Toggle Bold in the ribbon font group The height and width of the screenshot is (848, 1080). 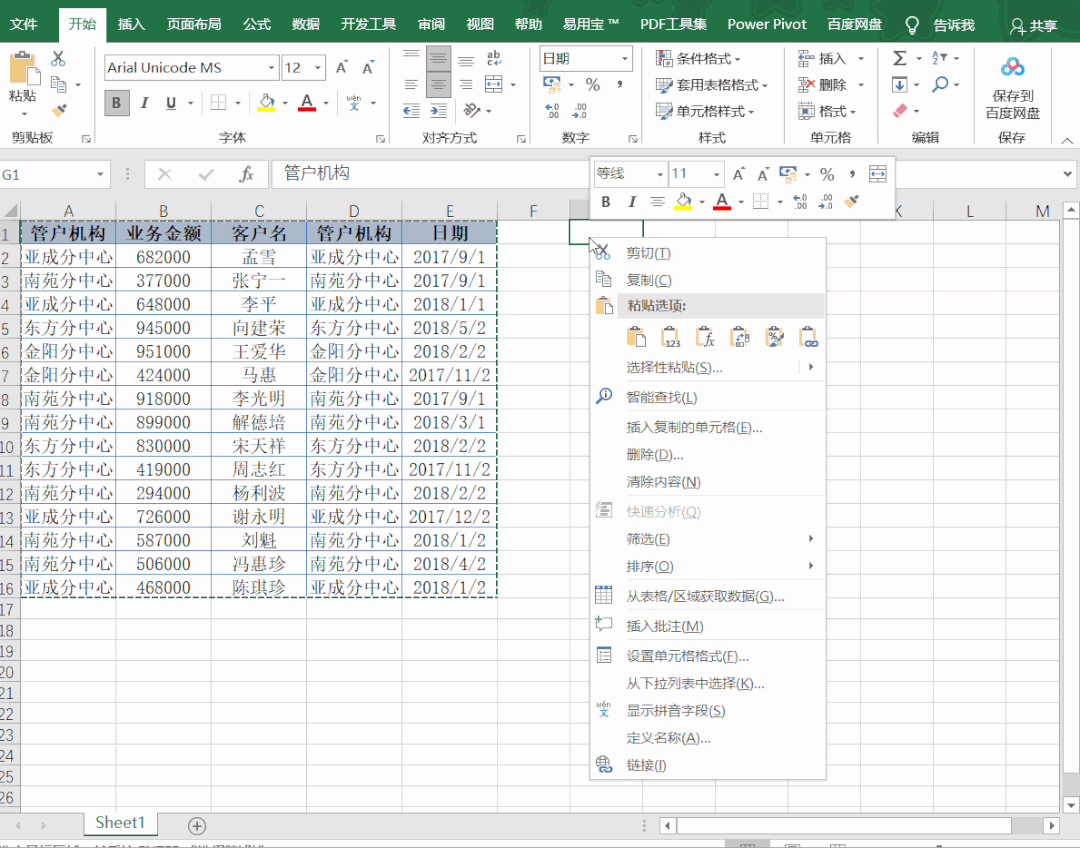(x=116, y=103)
